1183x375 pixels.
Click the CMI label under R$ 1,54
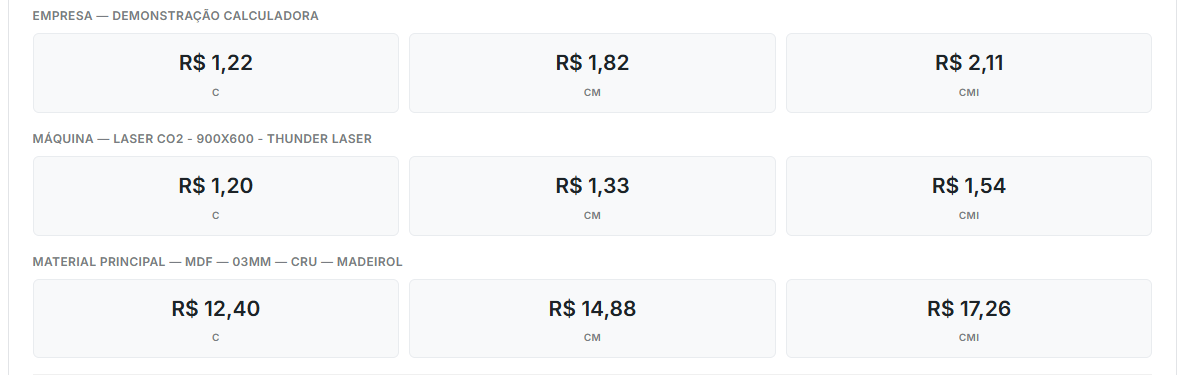969,216
